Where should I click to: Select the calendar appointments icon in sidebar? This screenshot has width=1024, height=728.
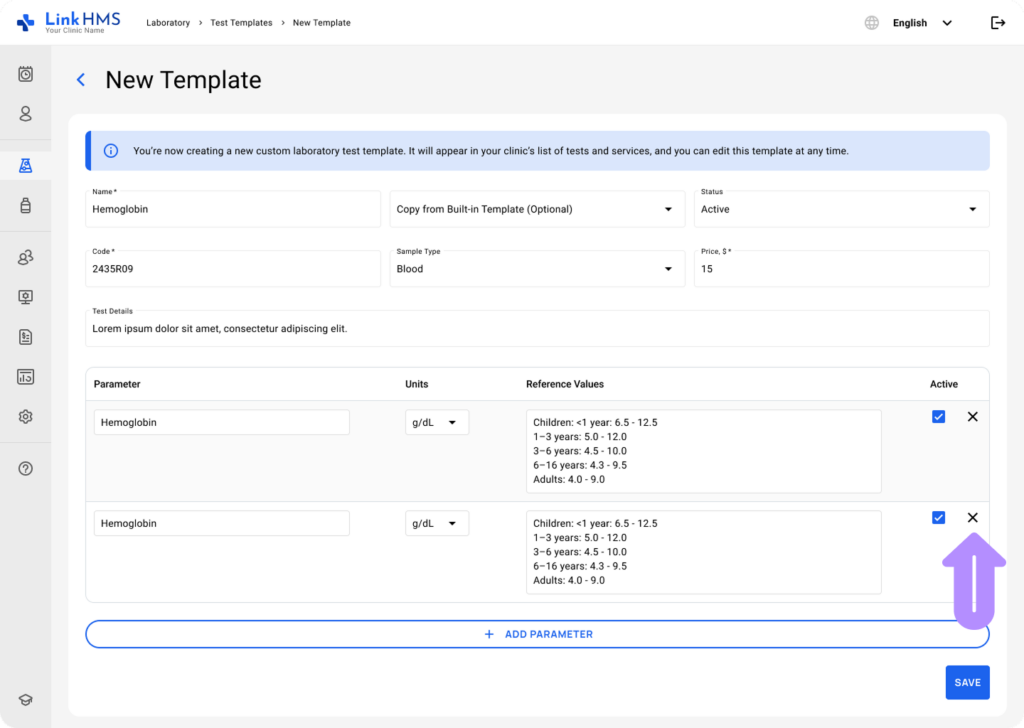click(x=25, y=74)
